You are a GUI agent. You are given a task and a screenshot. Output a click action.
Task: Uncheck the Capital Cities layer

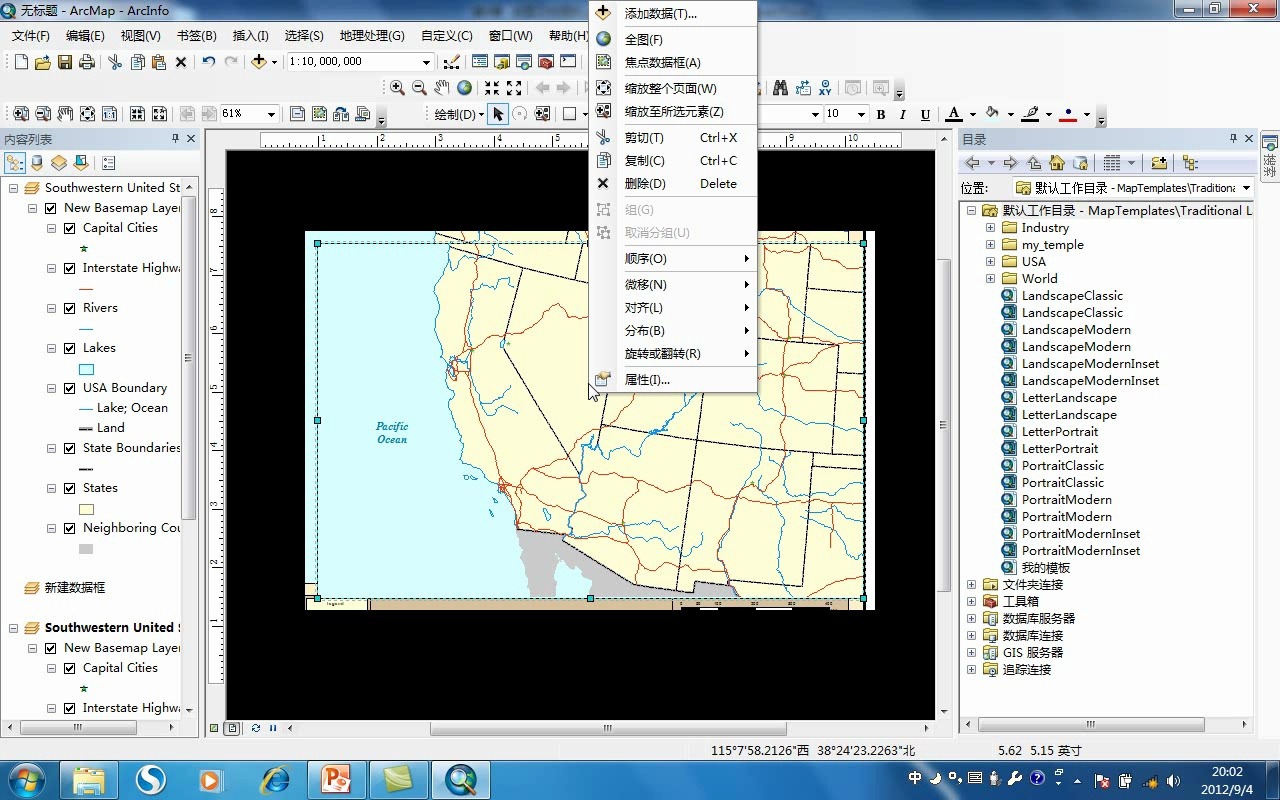pyautogui.click(x=70, y=228)
